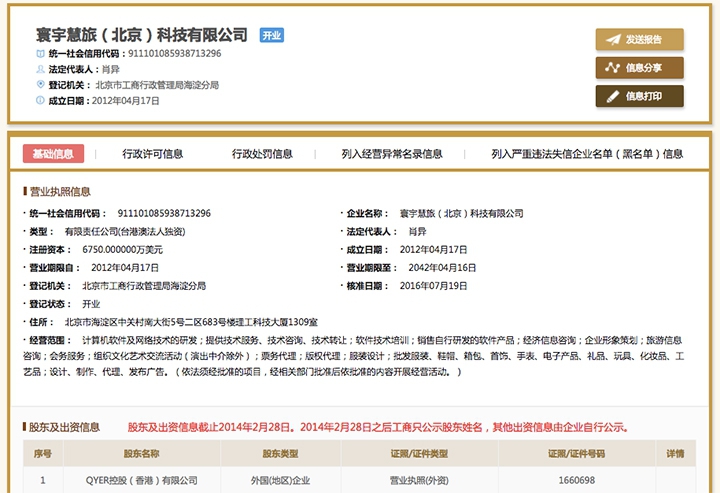
Task: Click the share graph icon on 信息分享
Action: click(x=613, y=68)
